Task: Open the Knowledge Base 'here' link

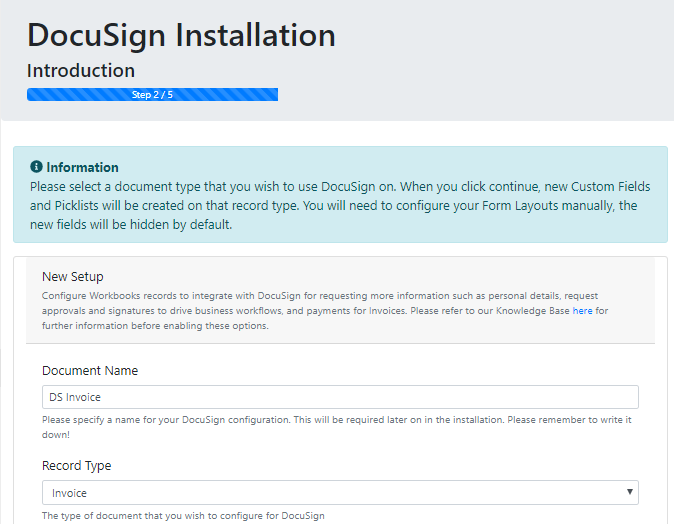Action: tap(582, 311)
